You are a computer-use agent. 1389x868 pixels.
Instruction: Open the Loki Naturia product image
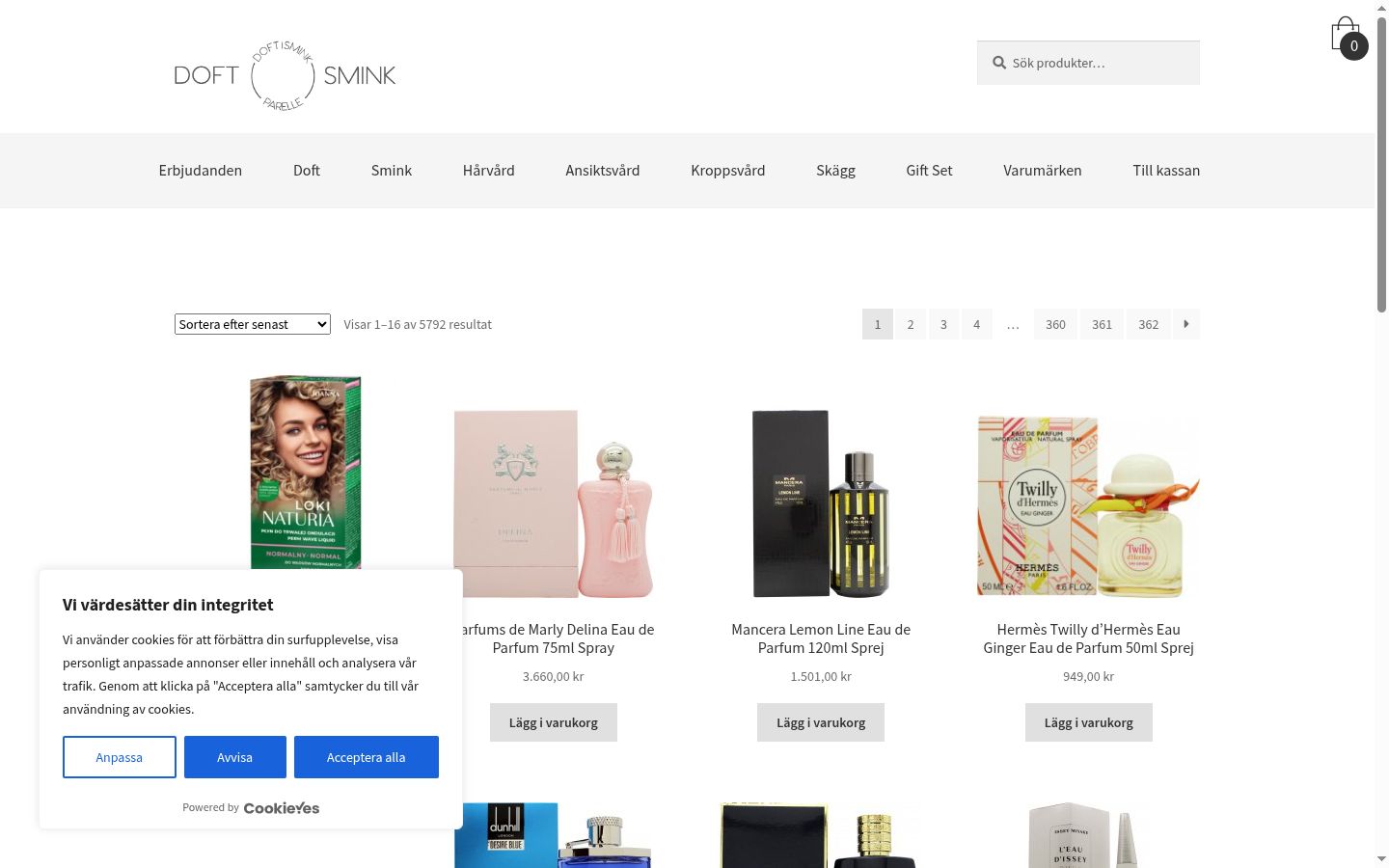(305, 472)
